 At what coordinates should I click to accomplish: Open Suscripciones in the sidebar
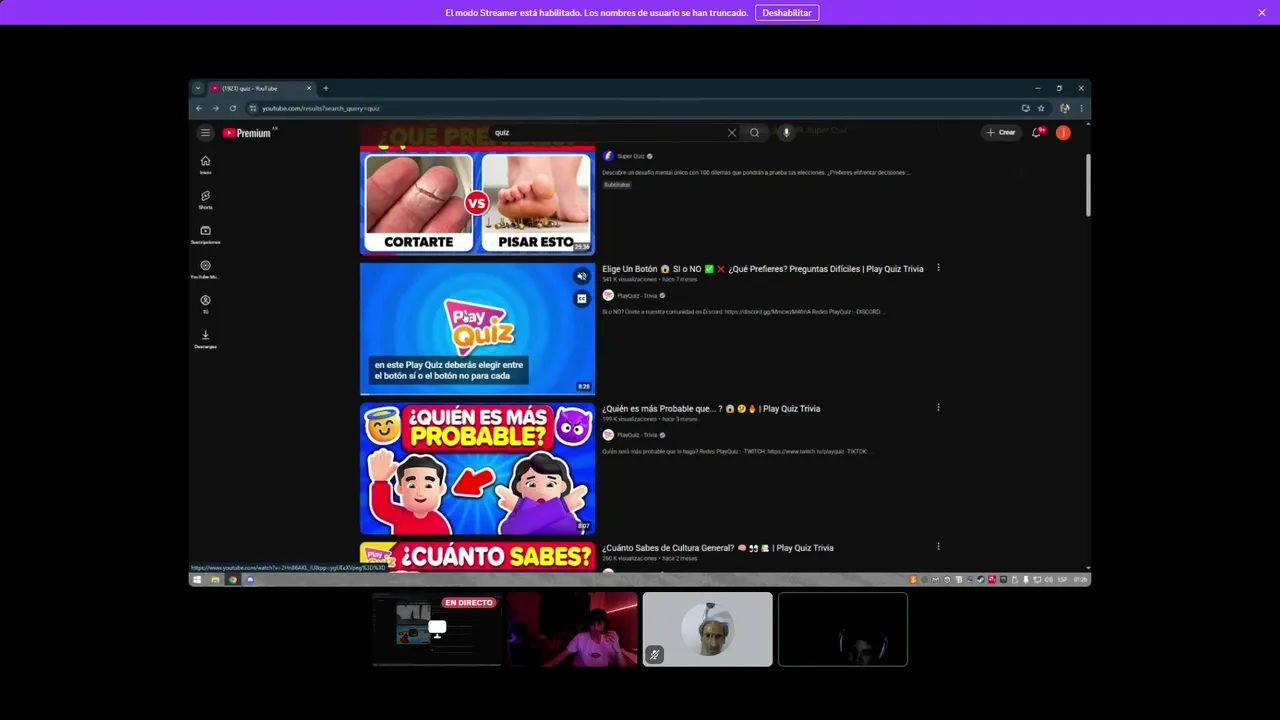click(205, 235)
